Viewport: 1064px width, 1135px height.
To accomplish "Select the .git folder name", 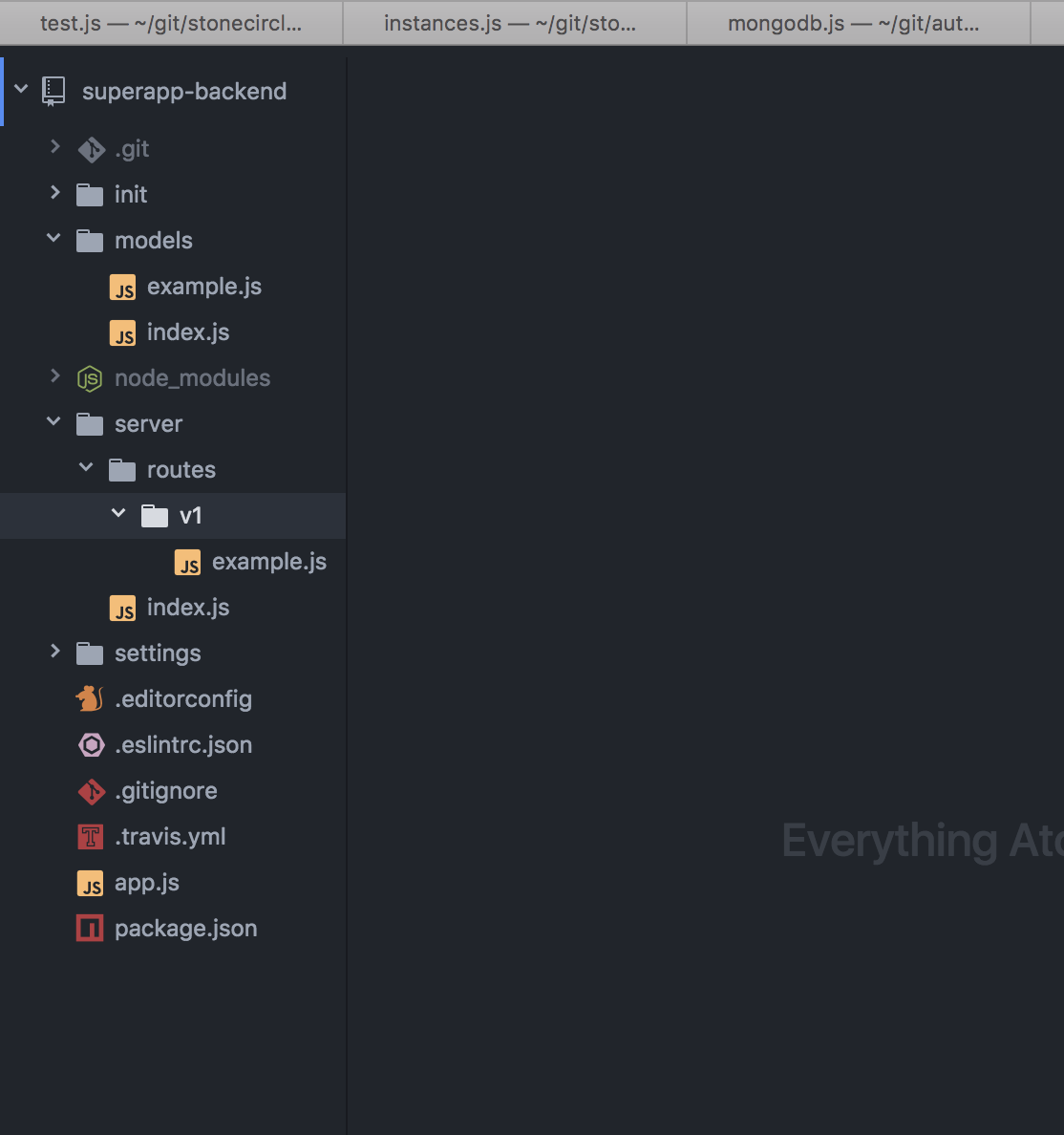I will pyautogui.click(x=132, y=149).
